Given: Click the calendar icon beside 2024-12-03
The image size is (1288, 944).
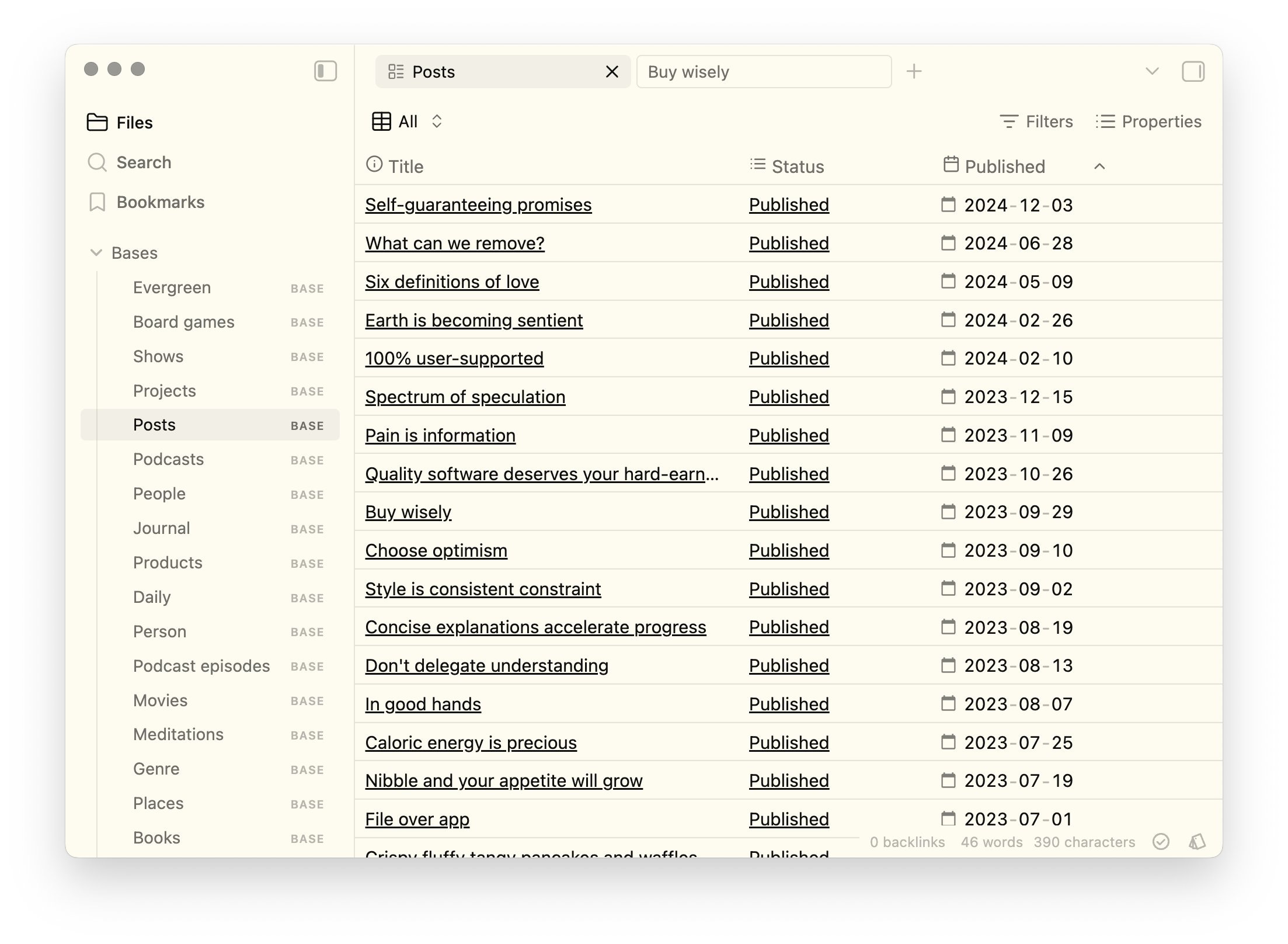Looking at the screenshot, I should pyautogui.click(x=948, y=204).
